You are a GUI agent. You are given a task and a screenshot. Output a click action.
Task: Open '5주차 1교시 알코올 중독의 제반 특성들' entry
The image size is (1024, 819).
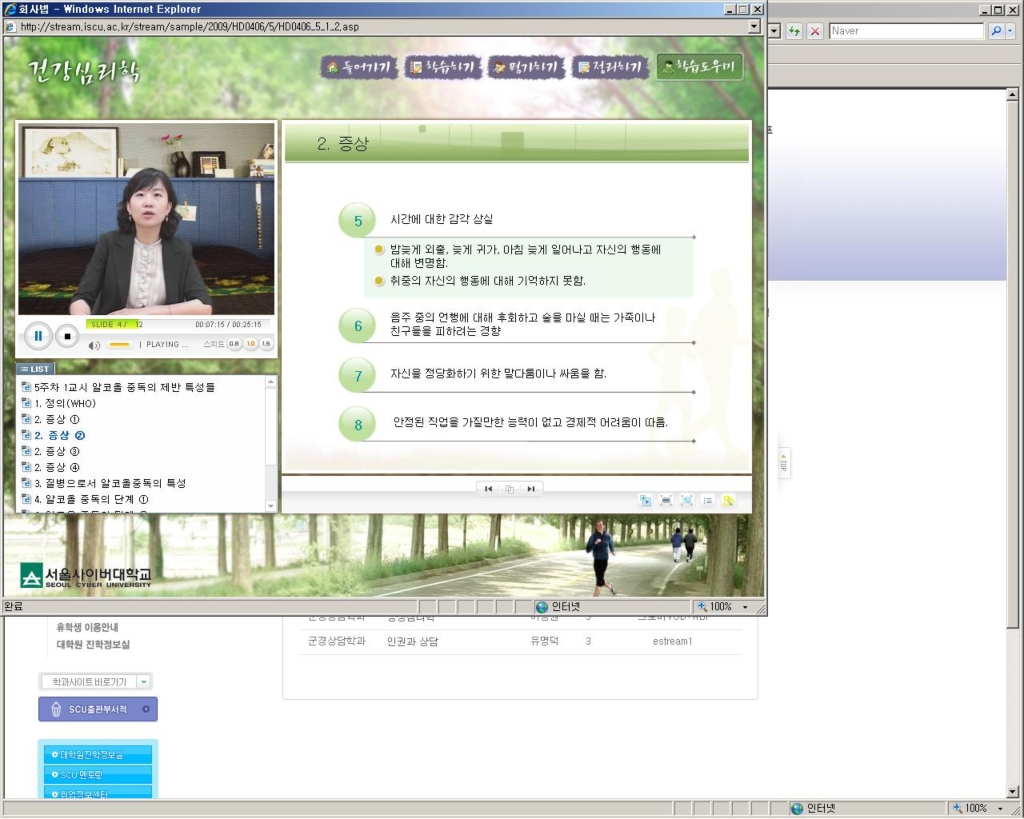tap(124, 387)
